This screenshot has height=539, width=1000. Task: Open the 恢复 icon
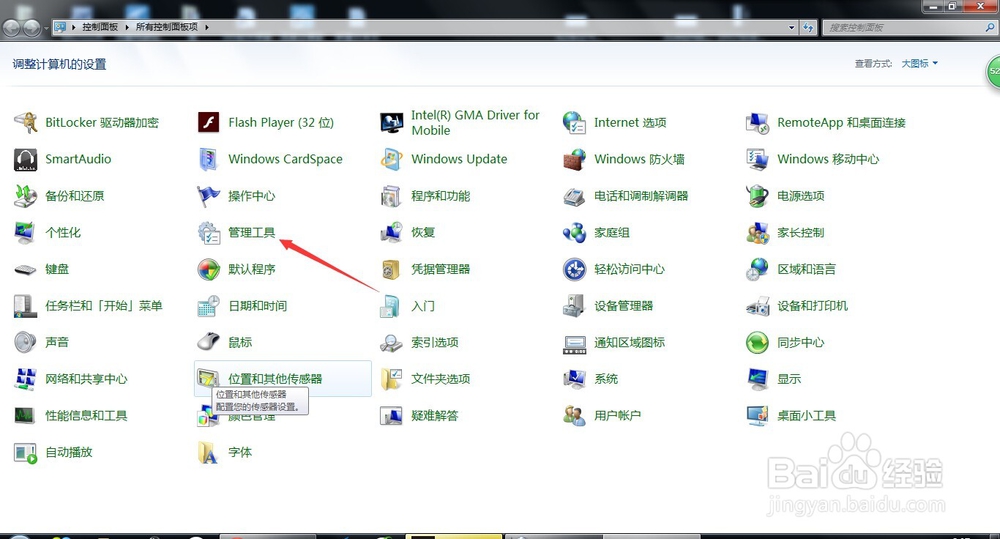pyautogui.click(x=392, y=233)
